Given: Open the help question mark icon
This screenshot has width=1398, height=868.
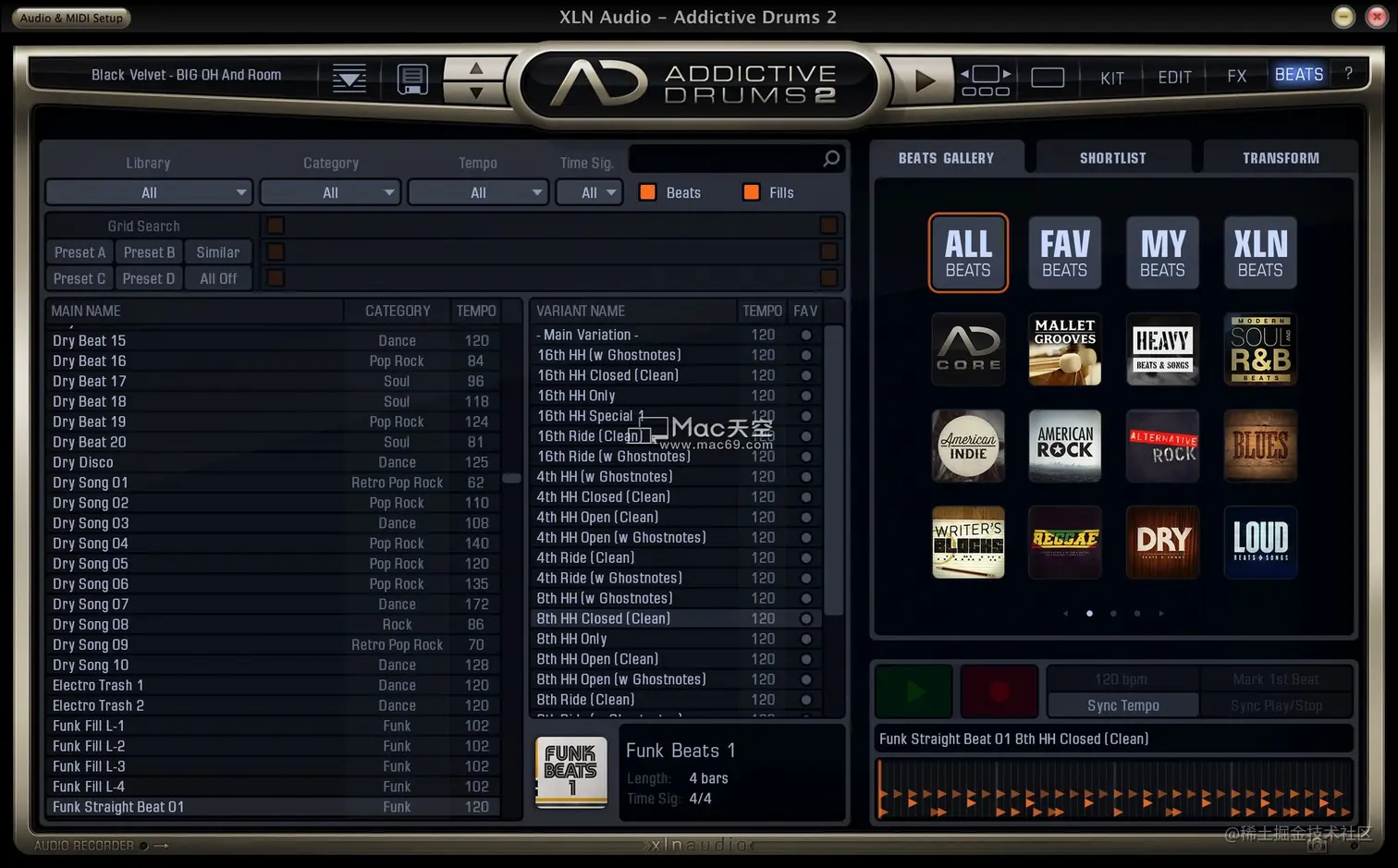Looking at the screenshot, I should coord(1349,74).
